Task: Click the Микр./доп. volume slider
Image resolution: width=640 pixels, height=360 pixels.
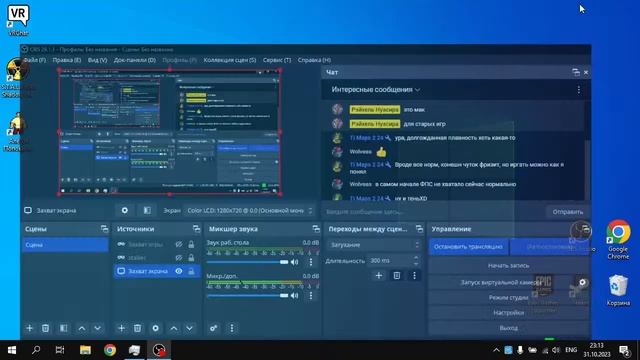Action: tap(247, 296)
